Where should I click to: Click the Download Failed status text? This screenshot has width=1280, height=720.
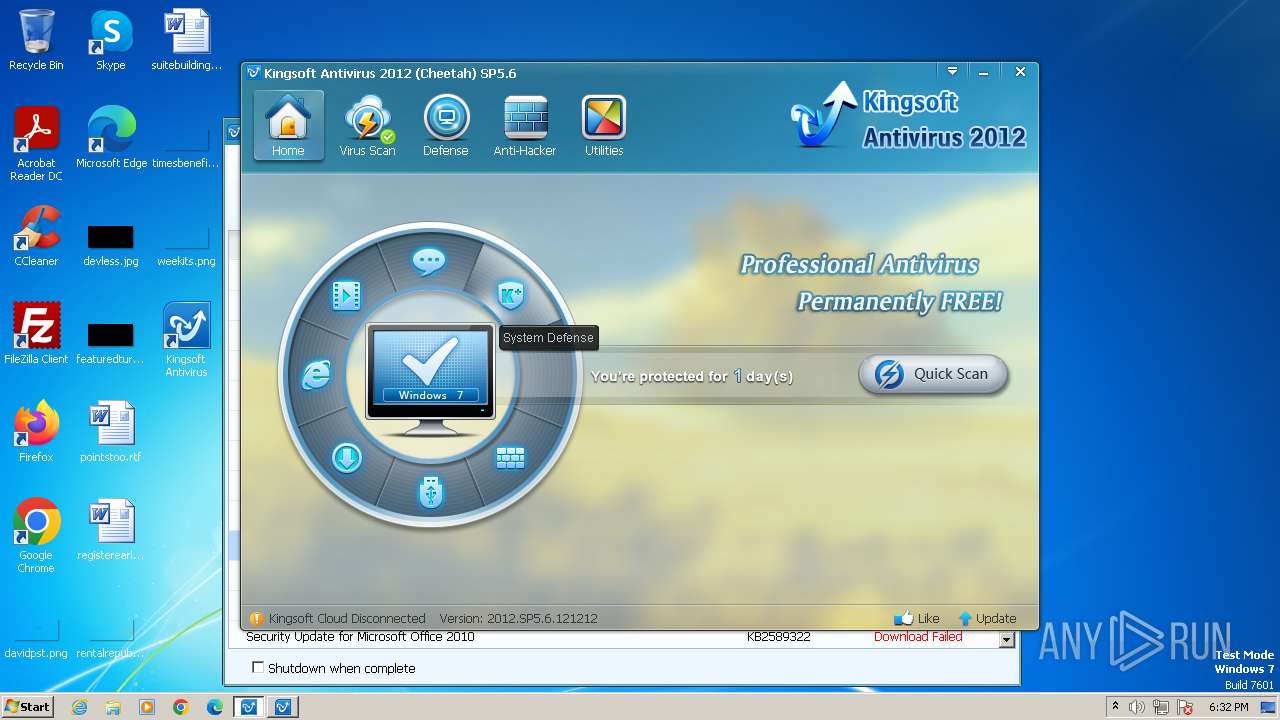[x=918, y=637]
